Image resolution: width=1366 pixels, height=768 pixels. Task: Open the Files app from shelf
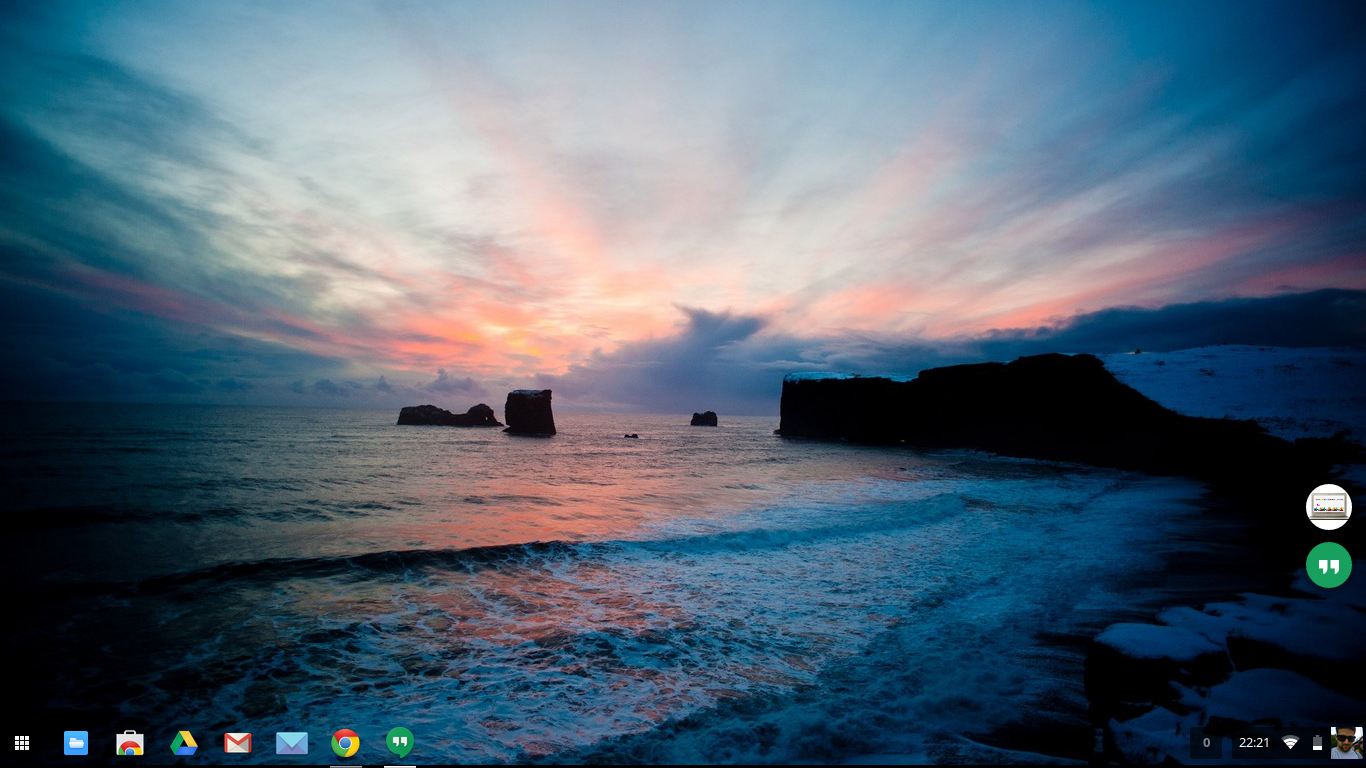(x=76, y=743)
